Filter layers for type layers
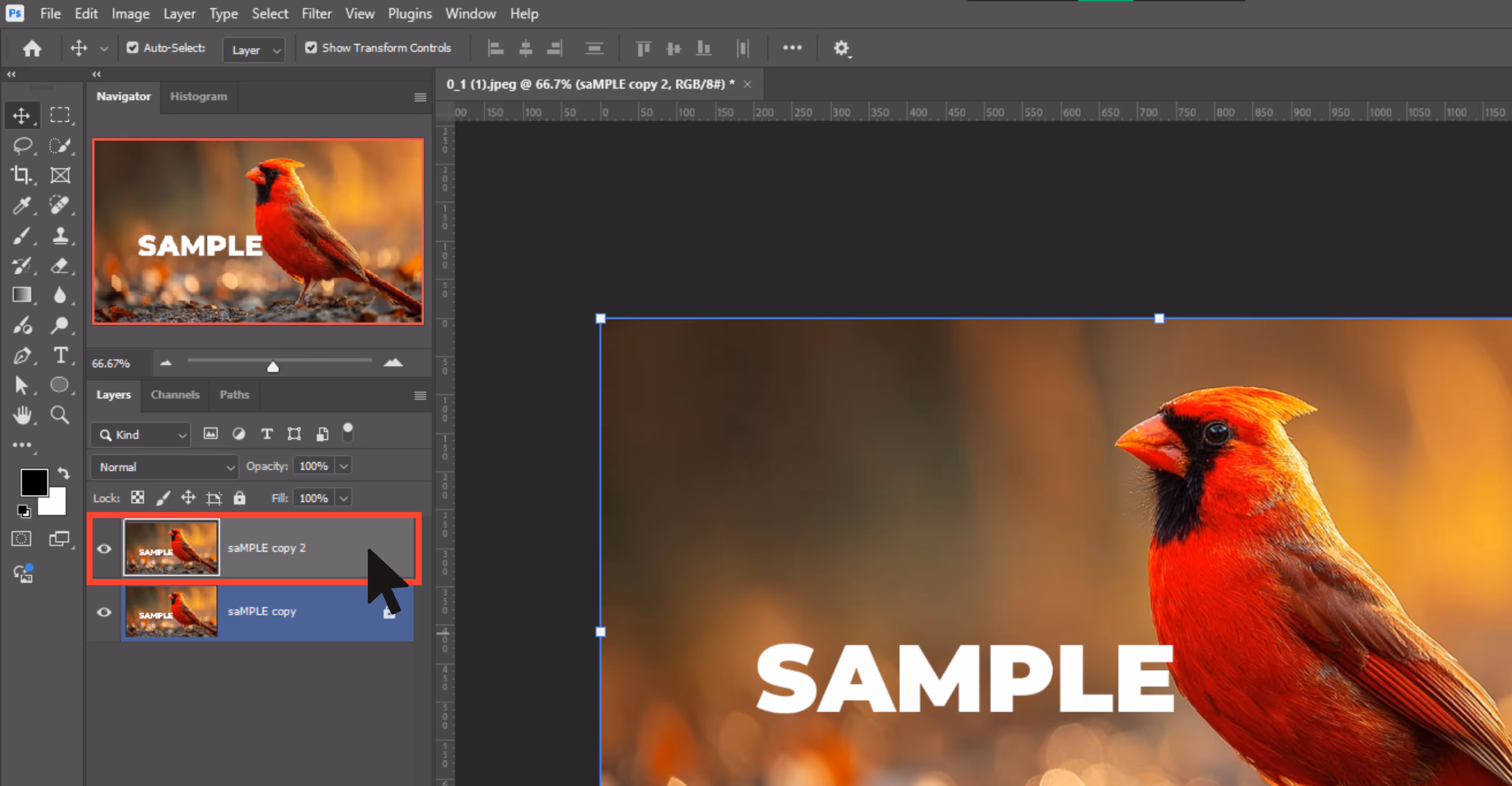Screen dimensions: 1512x786 [x=267, y=433]
